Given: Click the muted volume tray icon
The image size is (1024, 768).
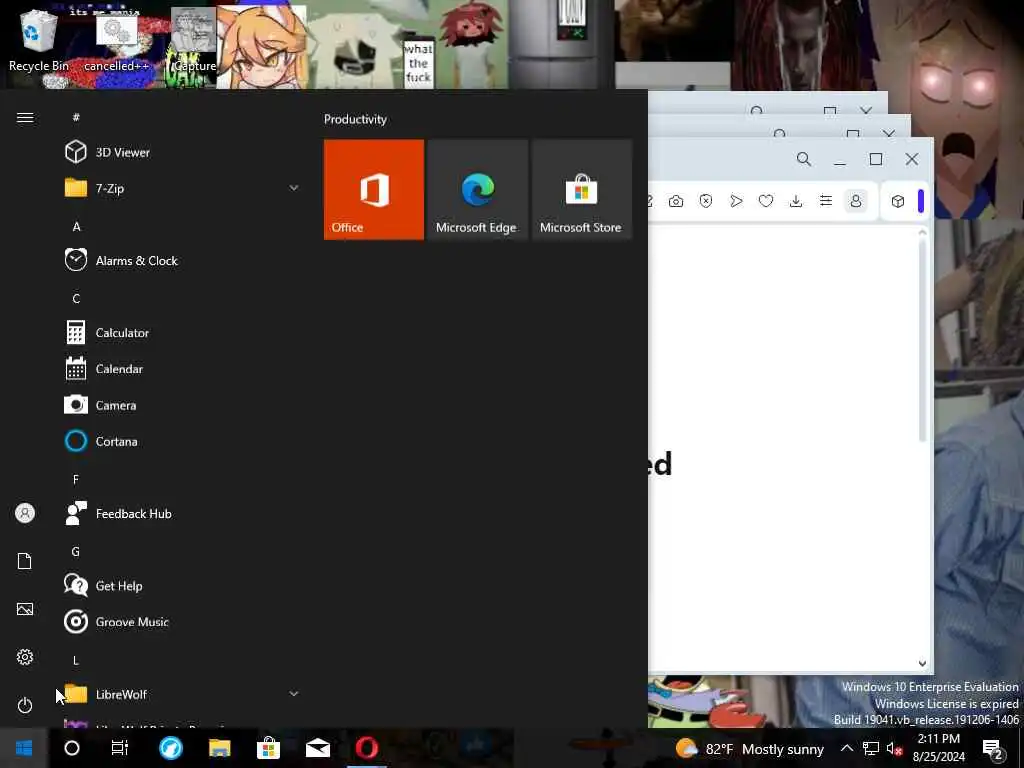Looking at the screenshot, I should 895,749.
